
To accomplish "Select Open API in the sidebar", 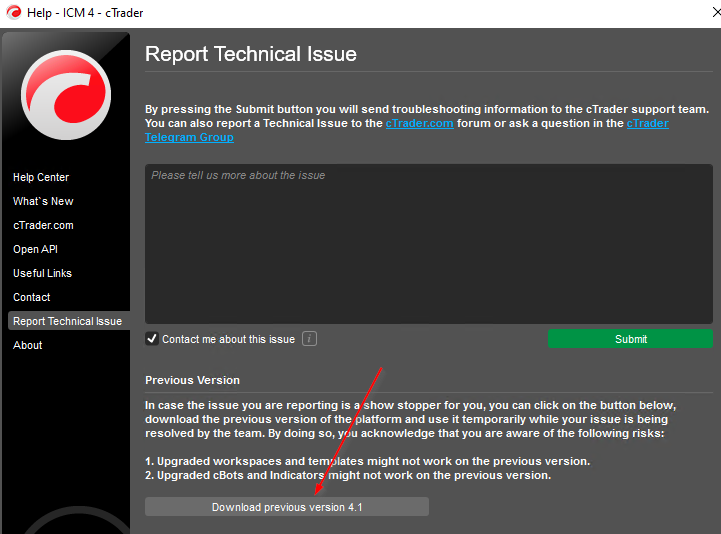I will 35,249.
